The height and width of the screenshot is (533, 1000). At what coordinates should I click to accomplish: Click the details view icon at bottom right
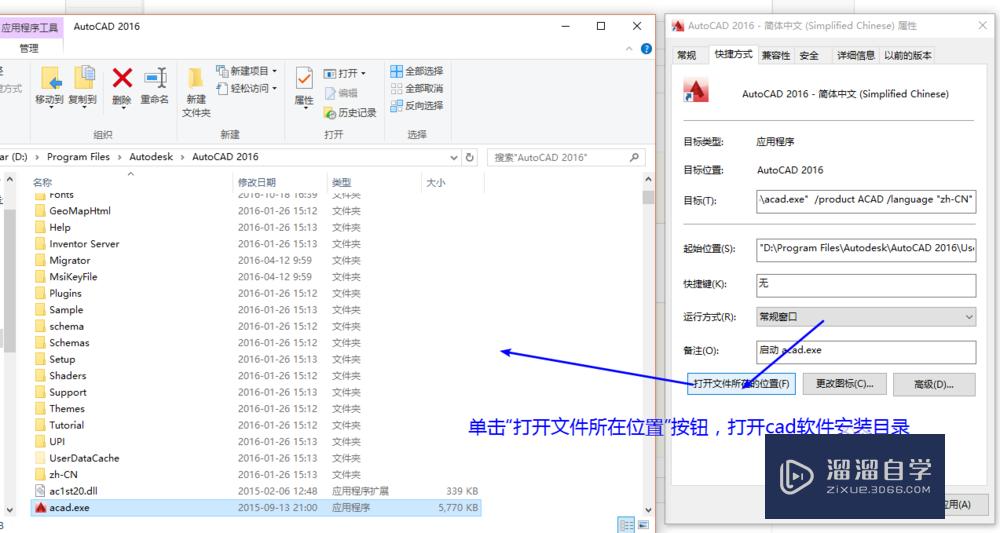point(626,525)
